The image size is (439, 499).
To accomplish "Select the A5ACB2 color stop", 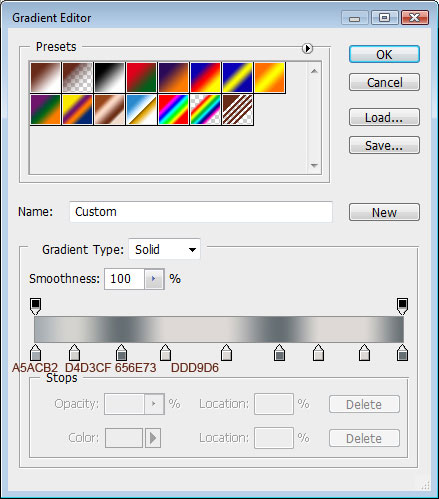I will [x=36, y=353].
